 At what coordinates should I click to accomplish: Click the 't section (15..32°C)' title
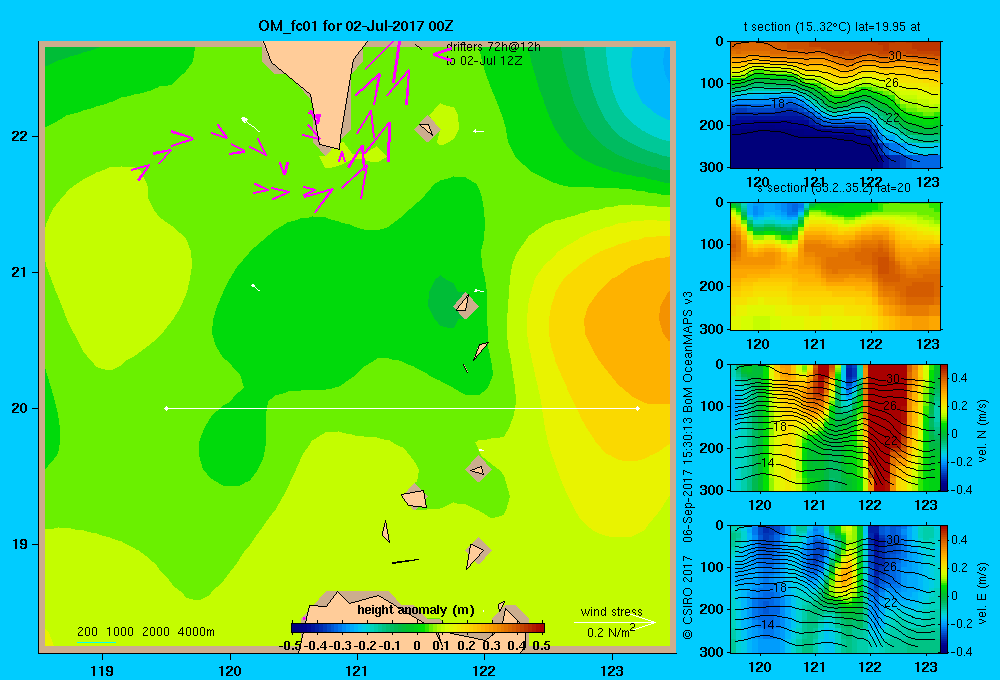click(832, 27)
